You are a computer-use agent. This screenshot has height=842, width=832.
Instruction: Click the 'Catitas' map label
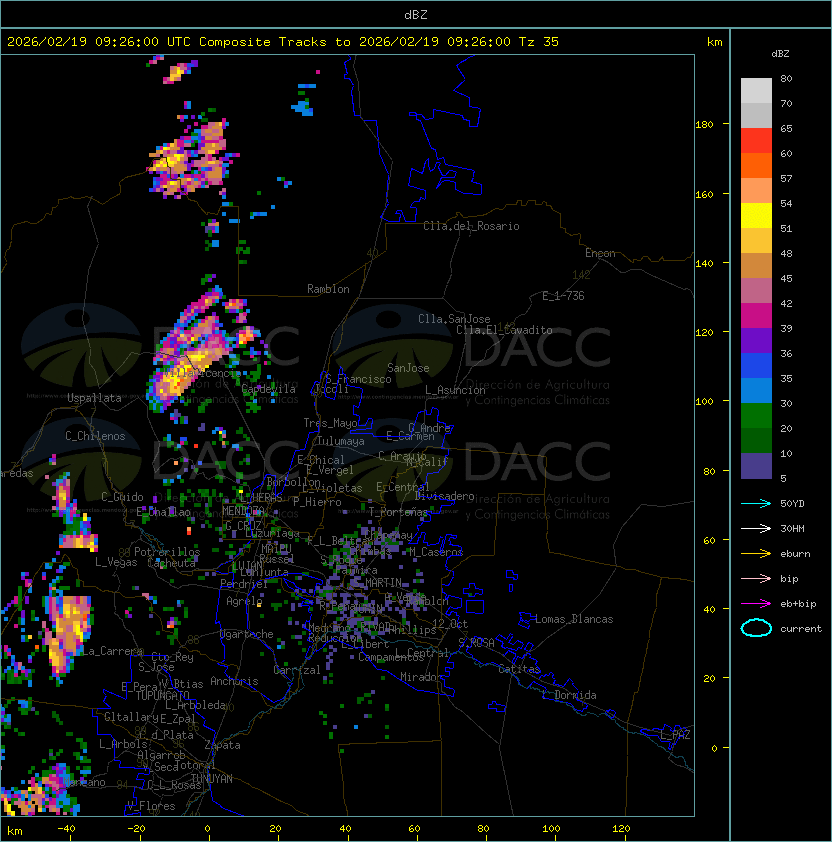point(519,669)
